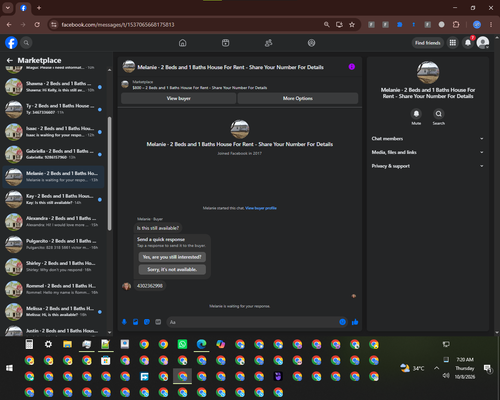
Task: Send a thumbs-up like
Action: pos(355,322)
